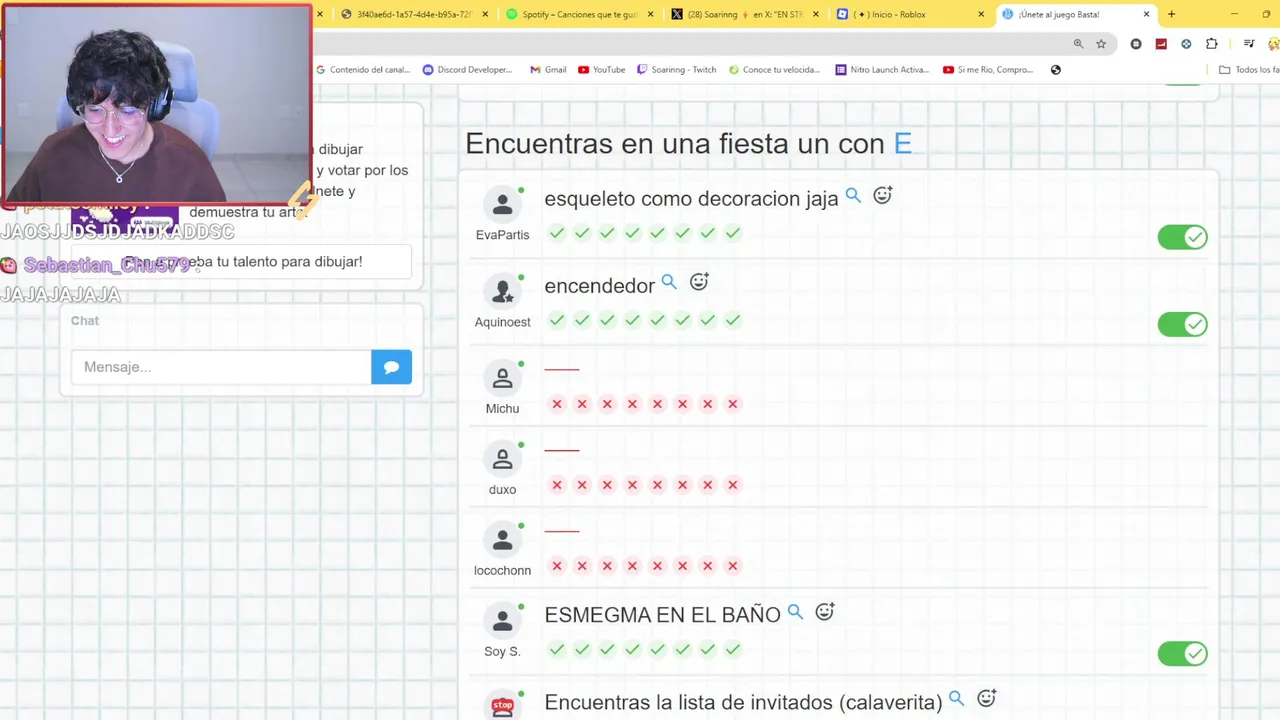This screenshot has width=1280, height=720.
Task: Click the answer 'ESMEGMA EN EL BAÑO'
Action: coord(662,615)
